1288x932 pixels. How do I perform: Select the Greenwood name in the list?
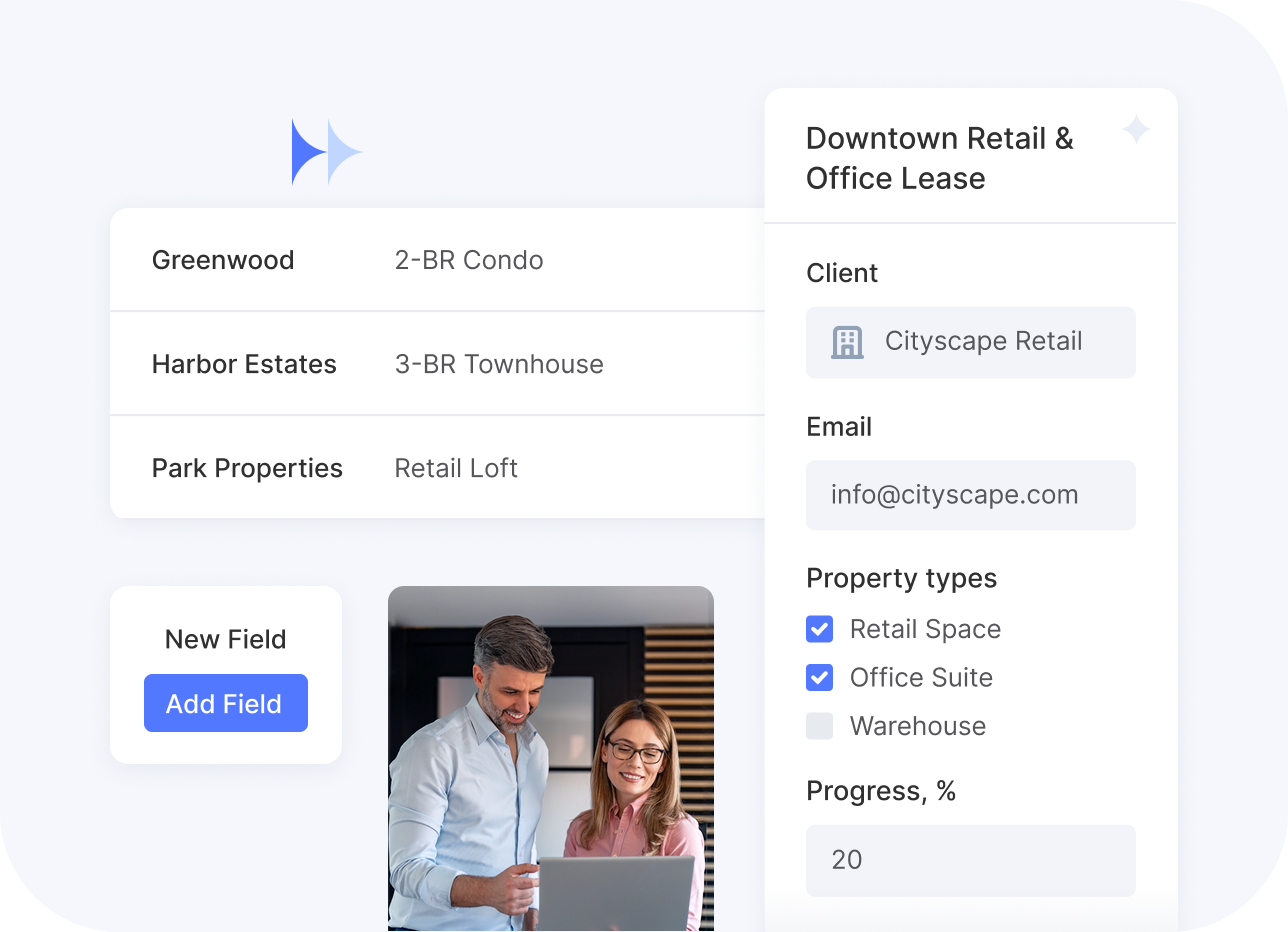[x=223, y=260]
